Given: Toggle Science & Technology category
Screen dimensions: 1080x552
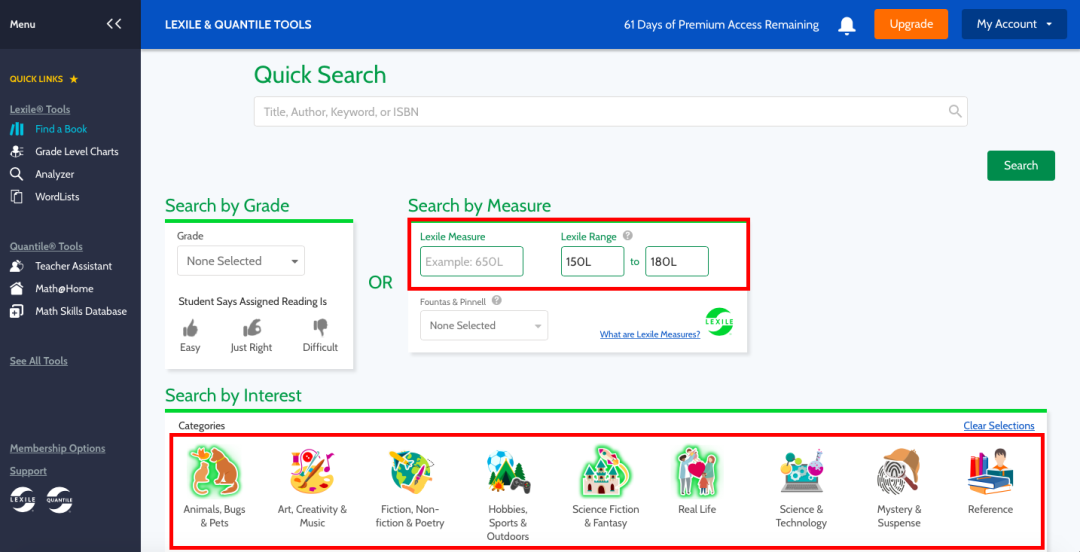Looking at the screenshot, I should (800, 487).
